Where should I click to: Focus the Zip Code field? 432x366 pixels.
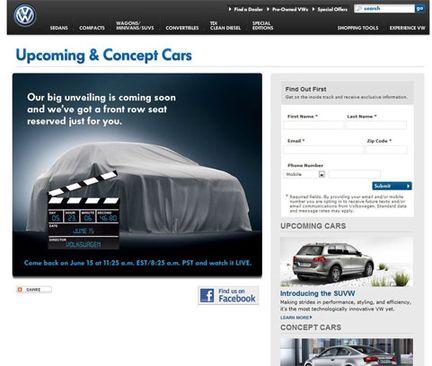(386, 150)
